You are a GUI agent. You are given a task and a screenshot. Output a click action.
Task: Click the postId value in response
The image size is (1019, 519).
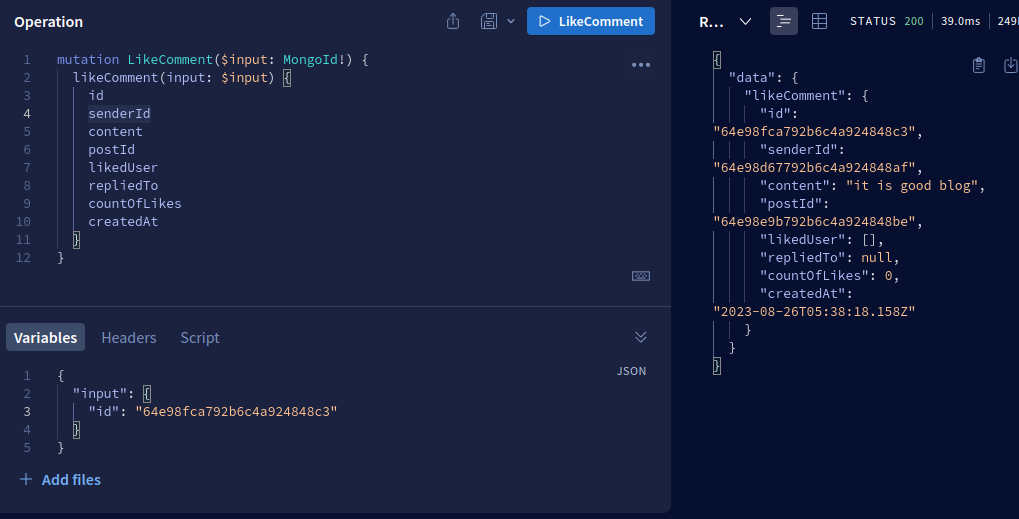coord(814,222)
